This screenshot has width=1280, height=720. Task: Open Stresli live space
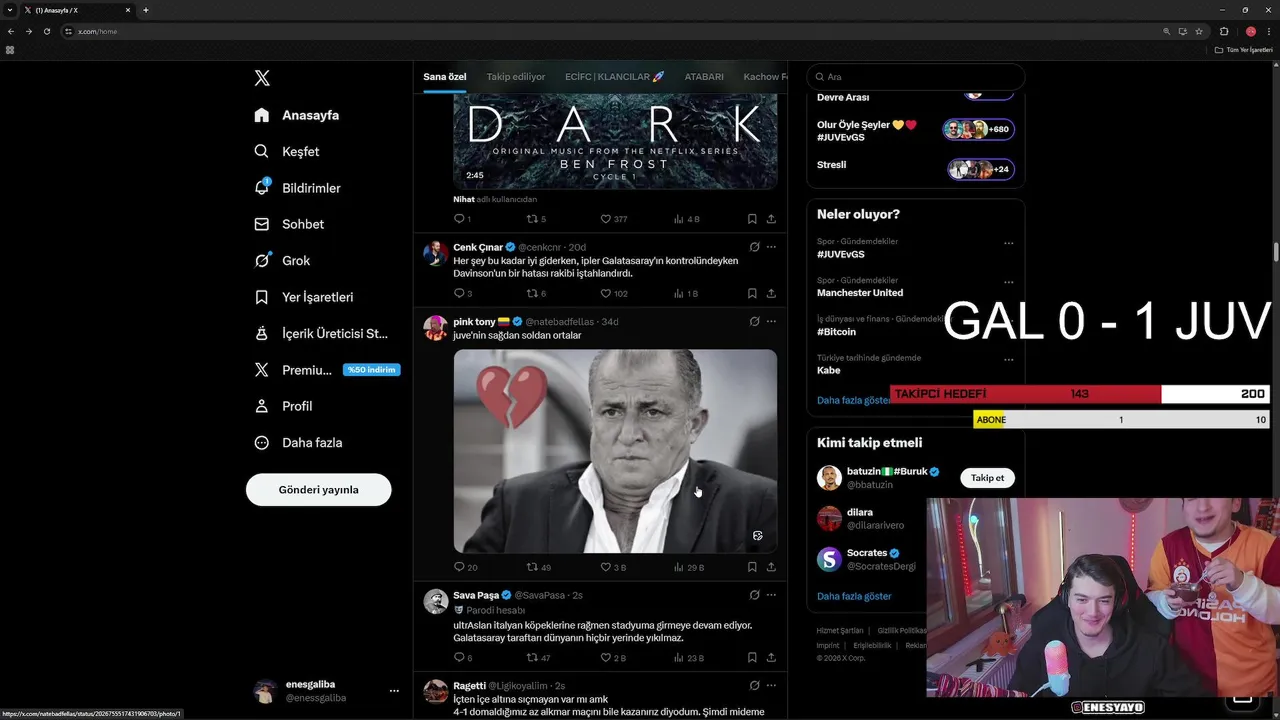tap(915, 169)
